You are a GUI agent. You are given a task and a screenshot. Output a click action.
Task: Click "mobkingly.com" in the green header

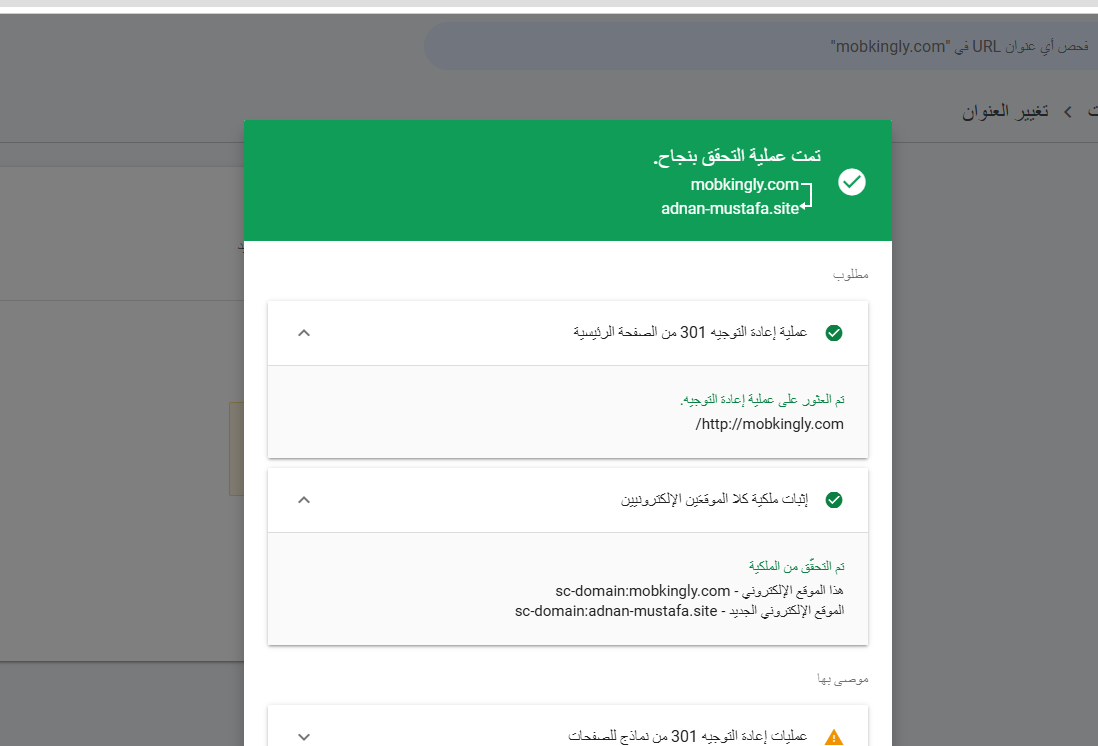[x=744, y=184]
